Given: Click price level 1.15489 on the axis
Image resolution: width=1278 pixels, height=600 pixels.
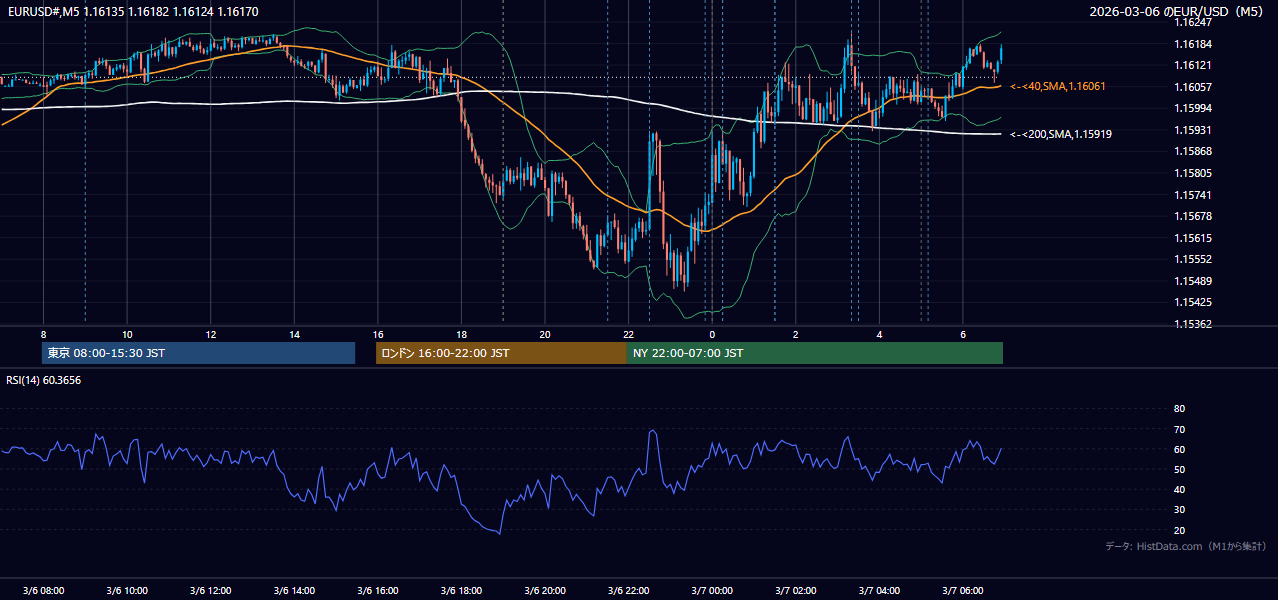Looking at the screenshot, I should click(x=1193, y=281).
